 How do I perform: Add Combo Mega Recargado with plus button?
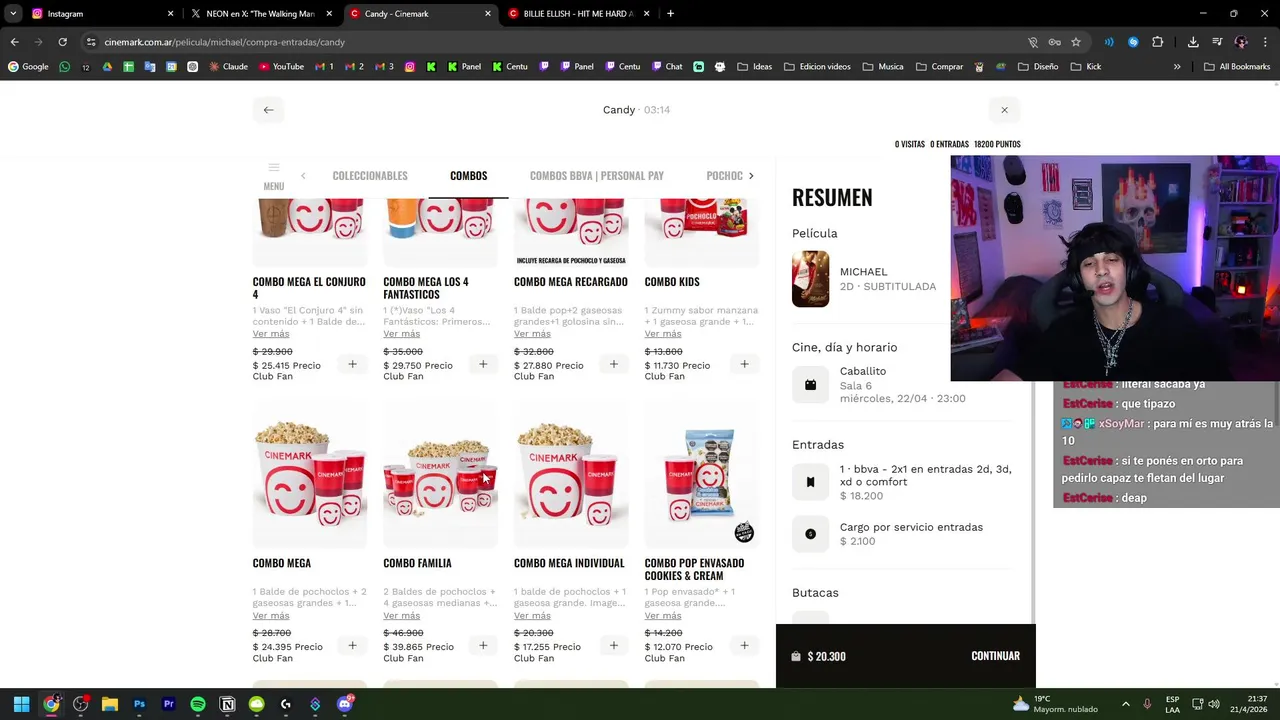click(x=614, y=365)
